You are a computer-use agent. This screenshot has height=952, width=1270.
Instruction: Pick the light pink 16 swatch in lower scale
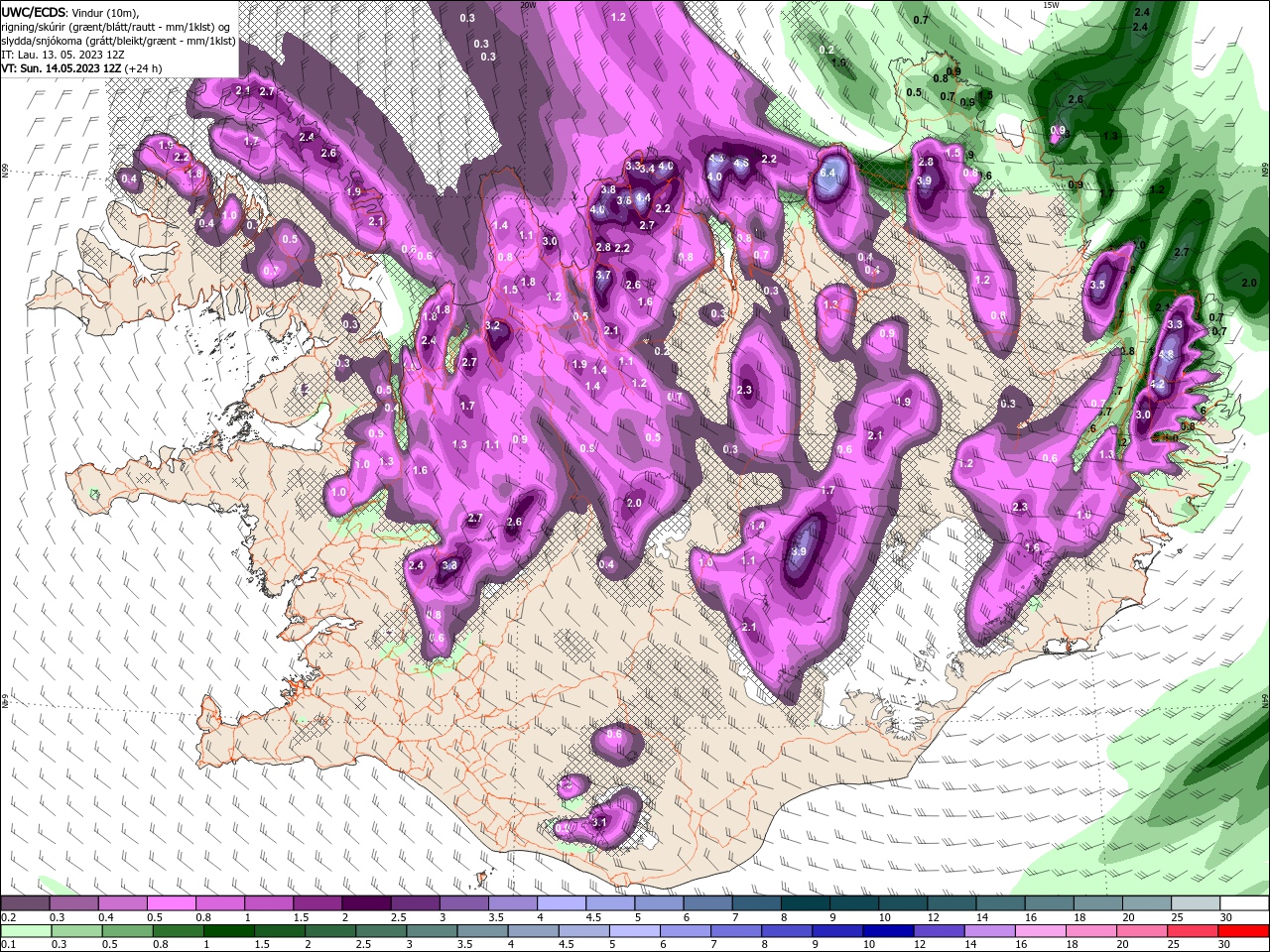click(1042, 931)
